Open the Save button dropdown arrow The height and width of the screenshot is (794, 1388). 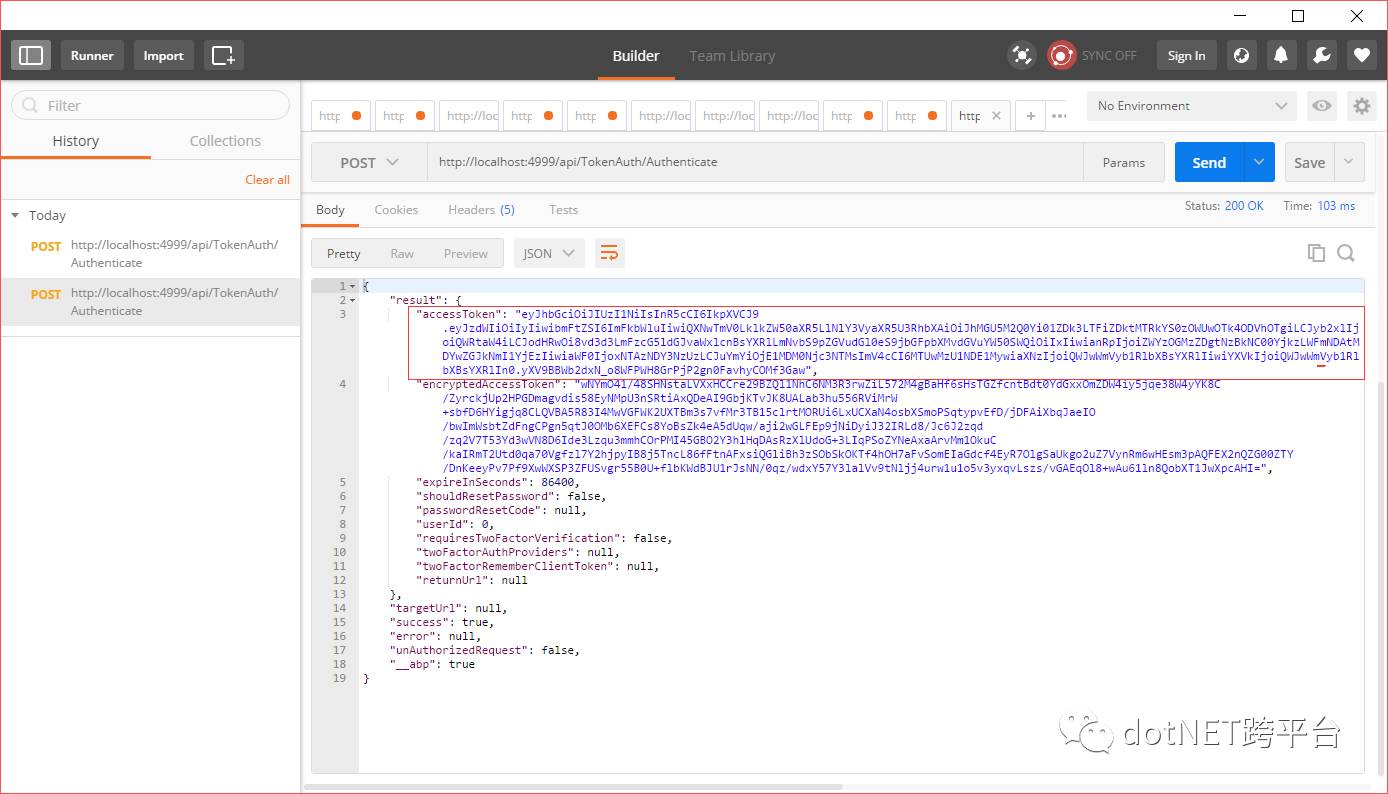[1349, 162]
